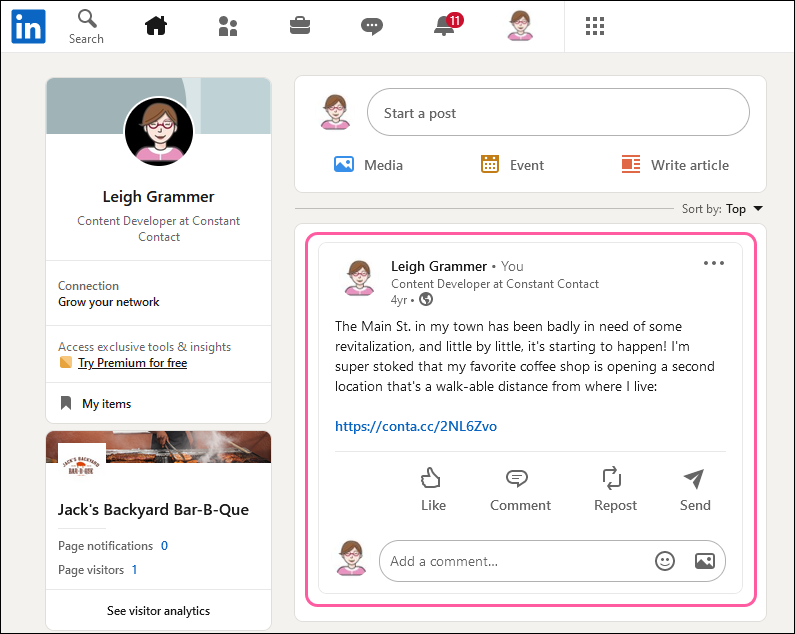This screenshot has height=634, width=795.
Task: Go to the Home house icon
Action: click(x=156, y=25)
